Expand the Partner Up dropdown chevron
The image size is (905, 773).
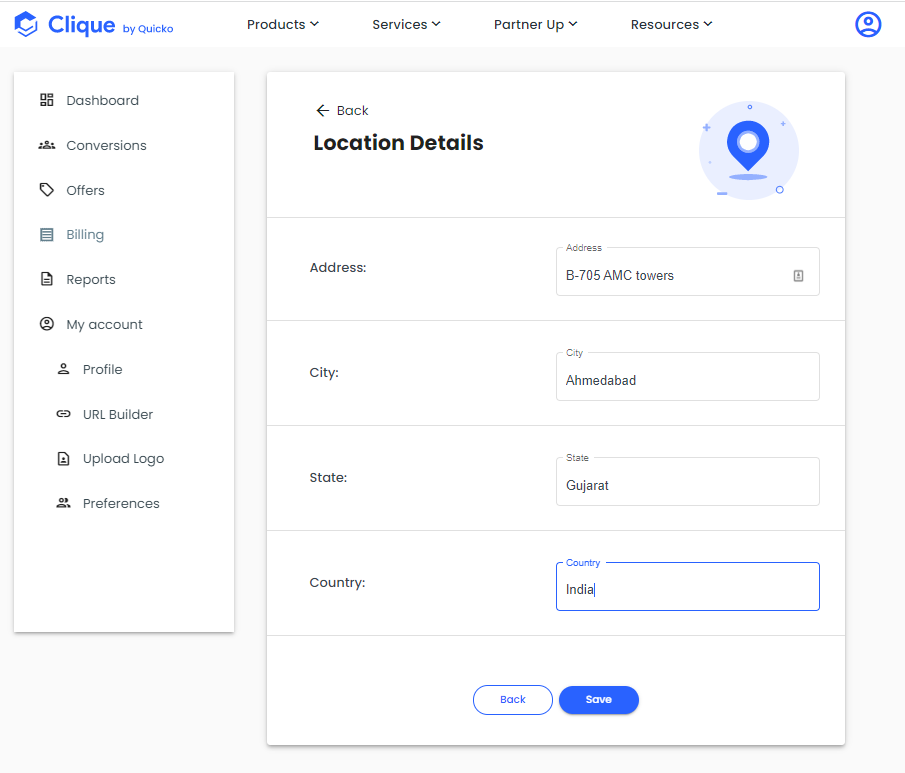coord(573,24)
